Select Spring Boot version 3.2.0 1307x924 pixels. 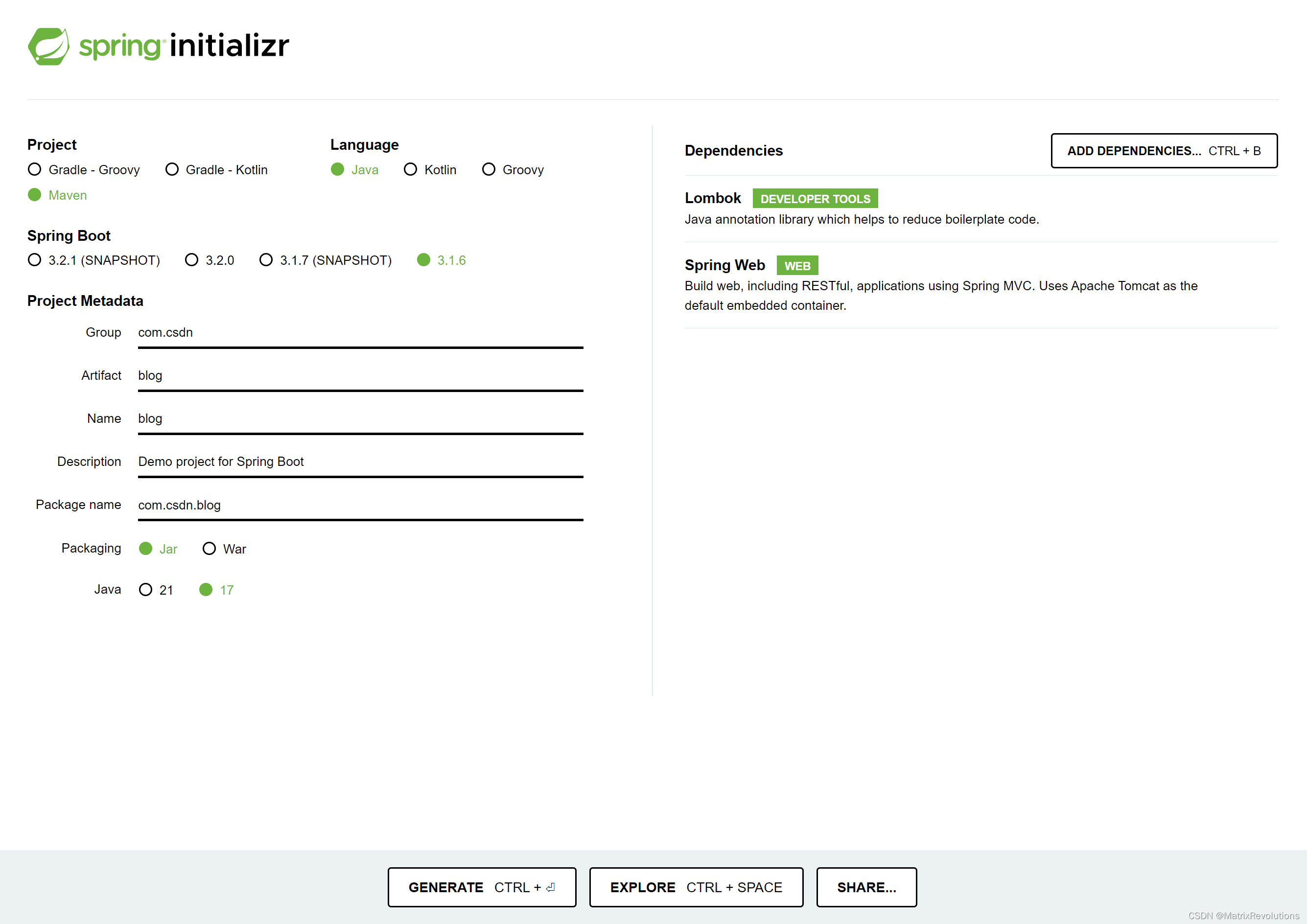pyautogui.click(x=210, y=260)
